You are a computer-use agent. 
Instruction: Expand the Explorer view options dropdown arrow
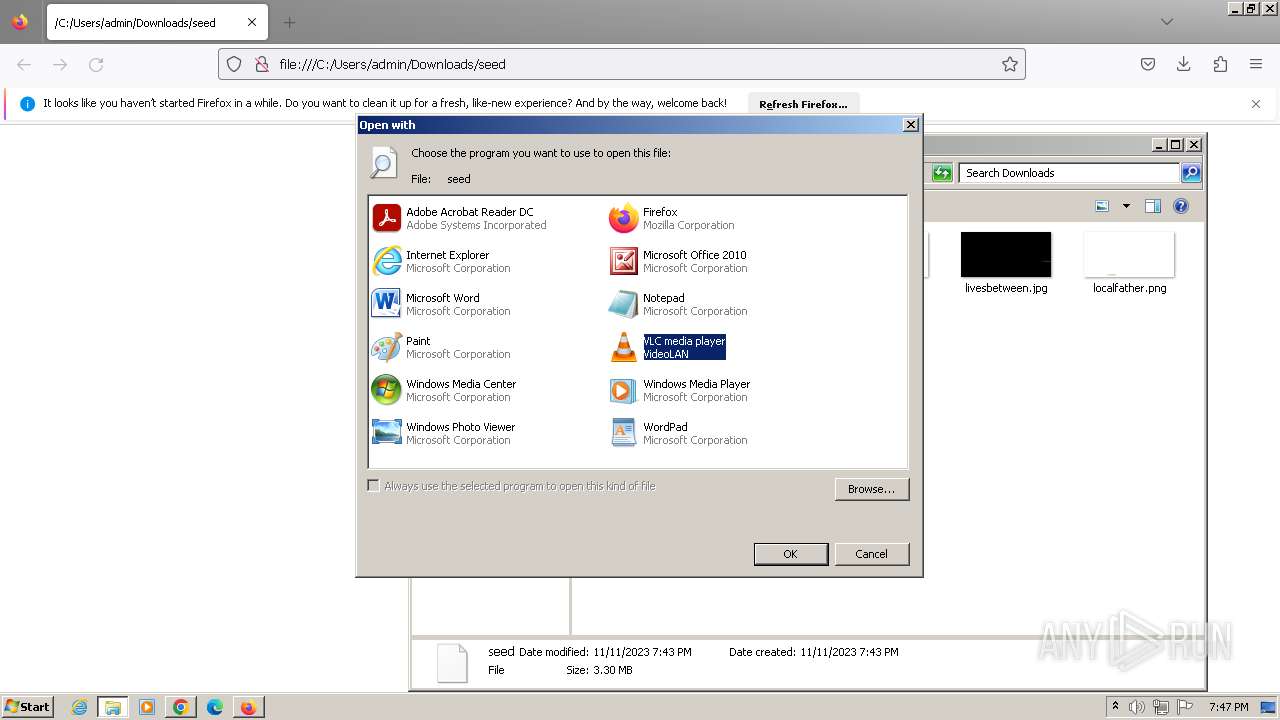pos(1126,206)
